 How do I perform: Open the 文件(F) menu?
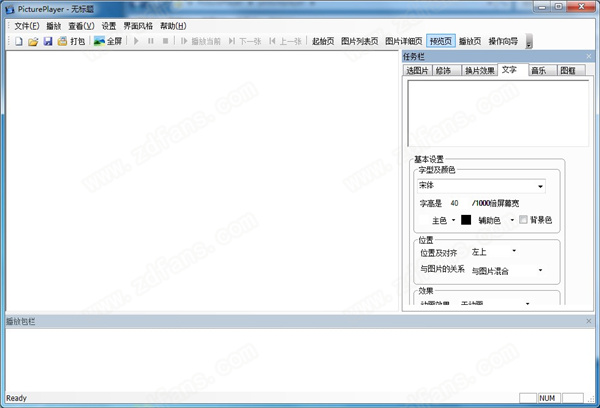click(27, 26)
